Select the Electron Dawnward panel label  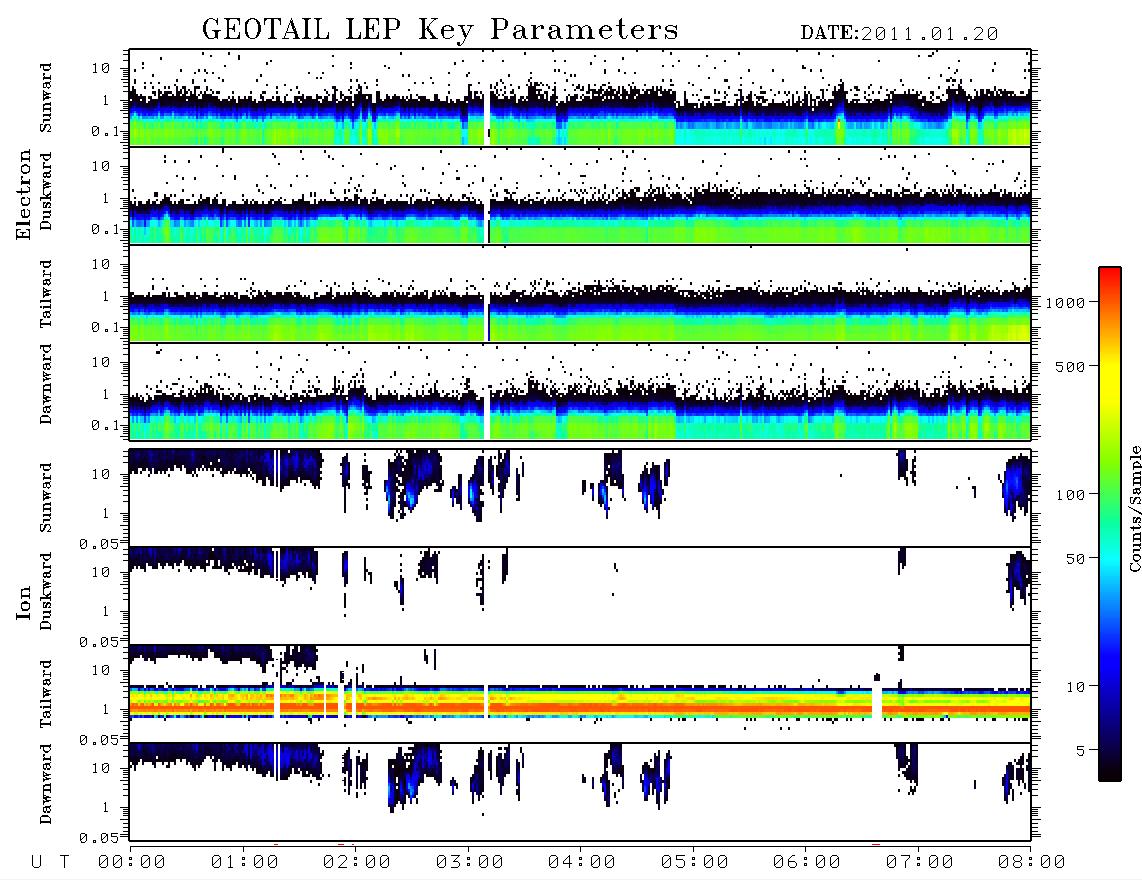click(x=46, y=384)
